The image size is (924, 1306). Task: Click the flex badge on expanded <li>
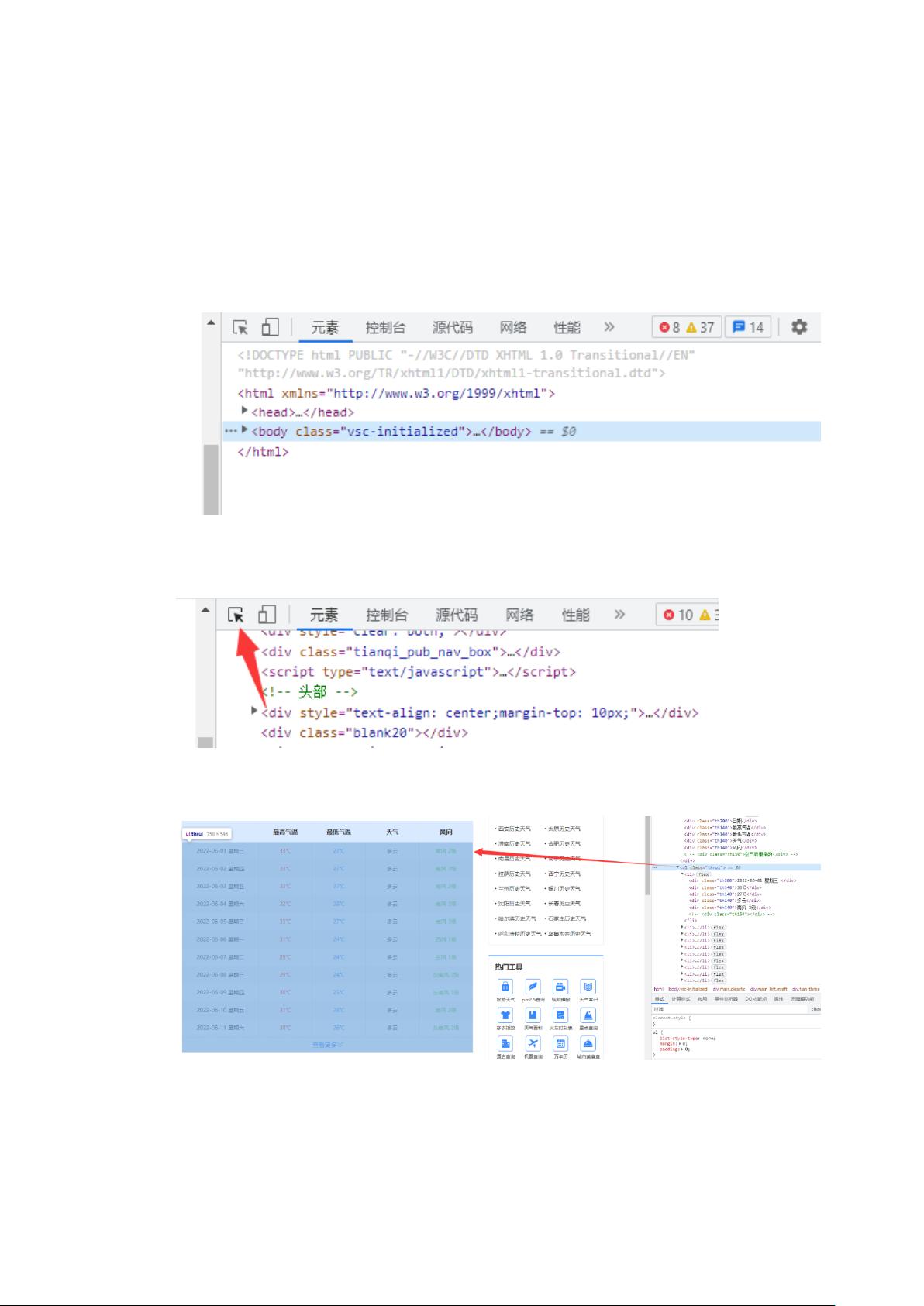click(x=704, y=874)
